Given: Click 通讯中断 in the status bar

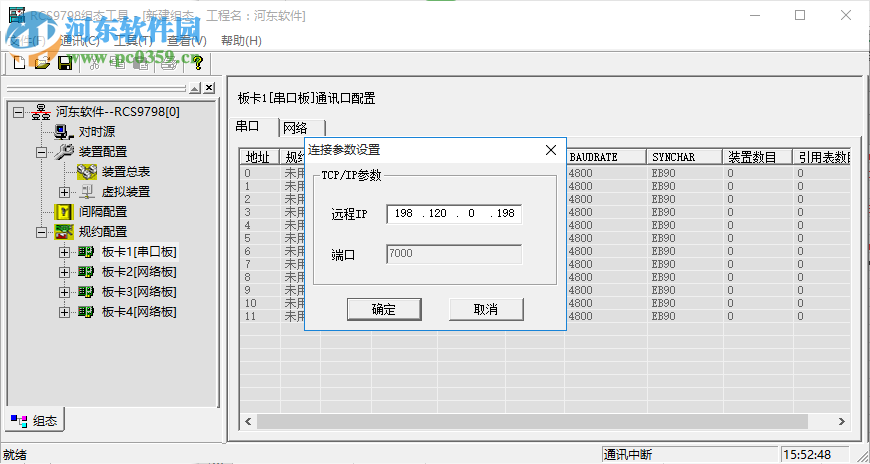Looking at the screenshot, I should tap(628, 455).
